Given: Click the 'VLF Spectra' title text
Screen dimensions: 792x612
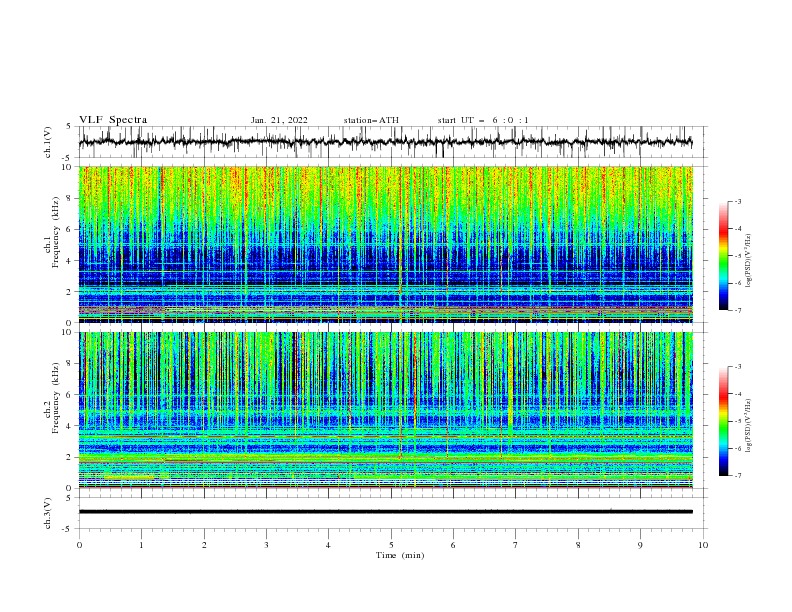Looking at the screenshot, I should tap(113, 120).
